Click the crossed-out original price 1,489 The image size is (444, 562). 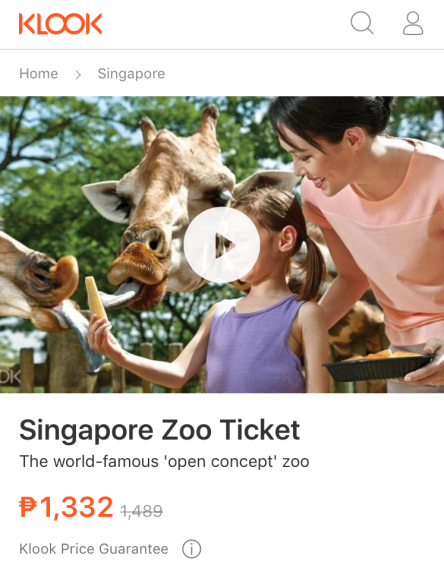142,511
